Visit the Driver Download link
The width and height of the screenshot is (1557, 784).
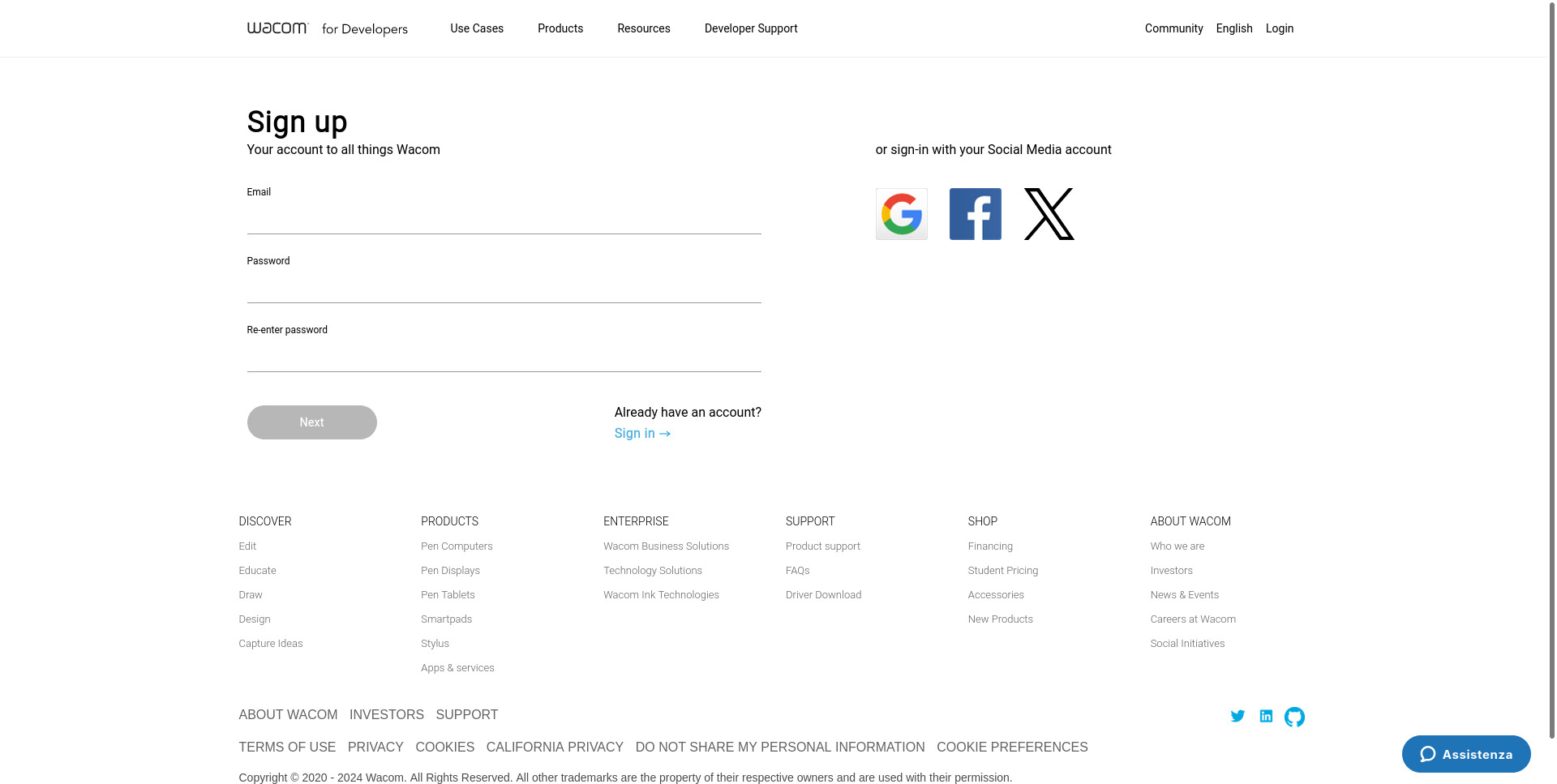[x=823, y=595]
